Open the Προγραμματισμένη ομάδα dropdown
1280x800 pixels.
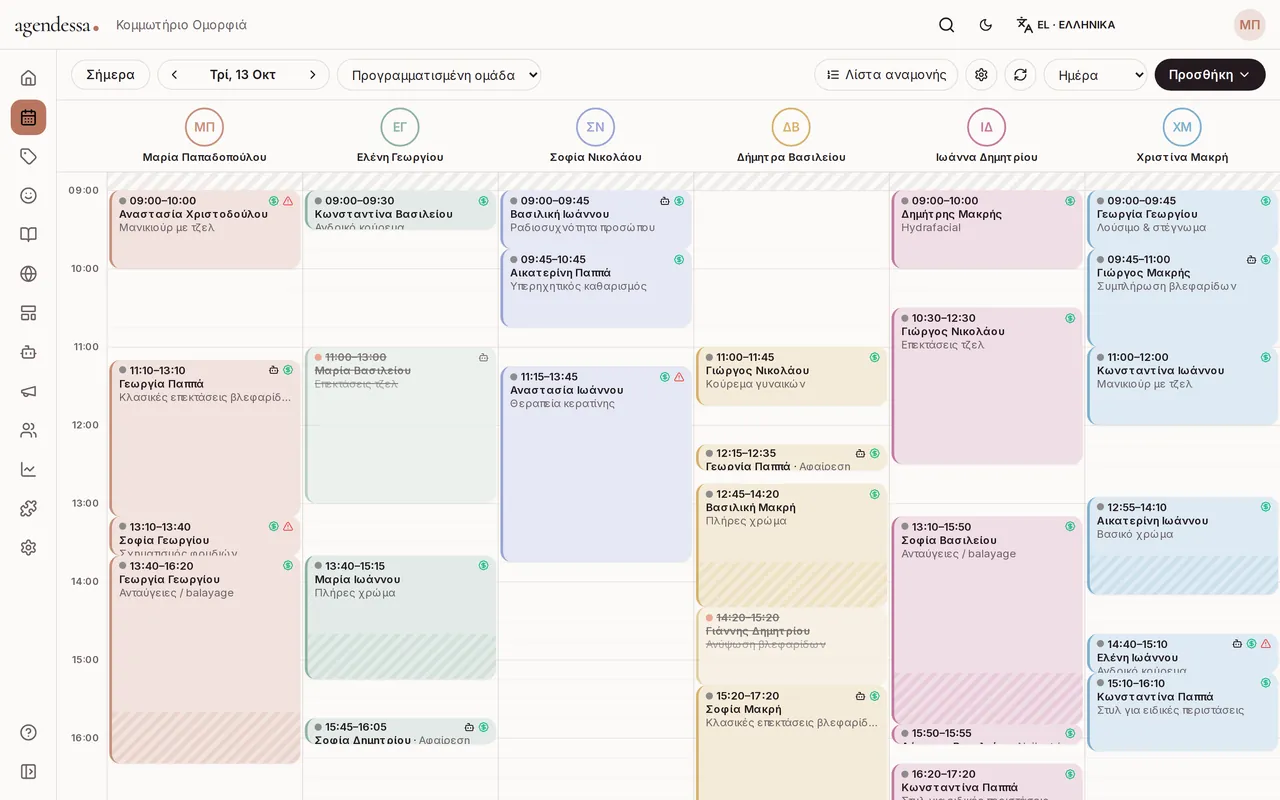[439, 75]
